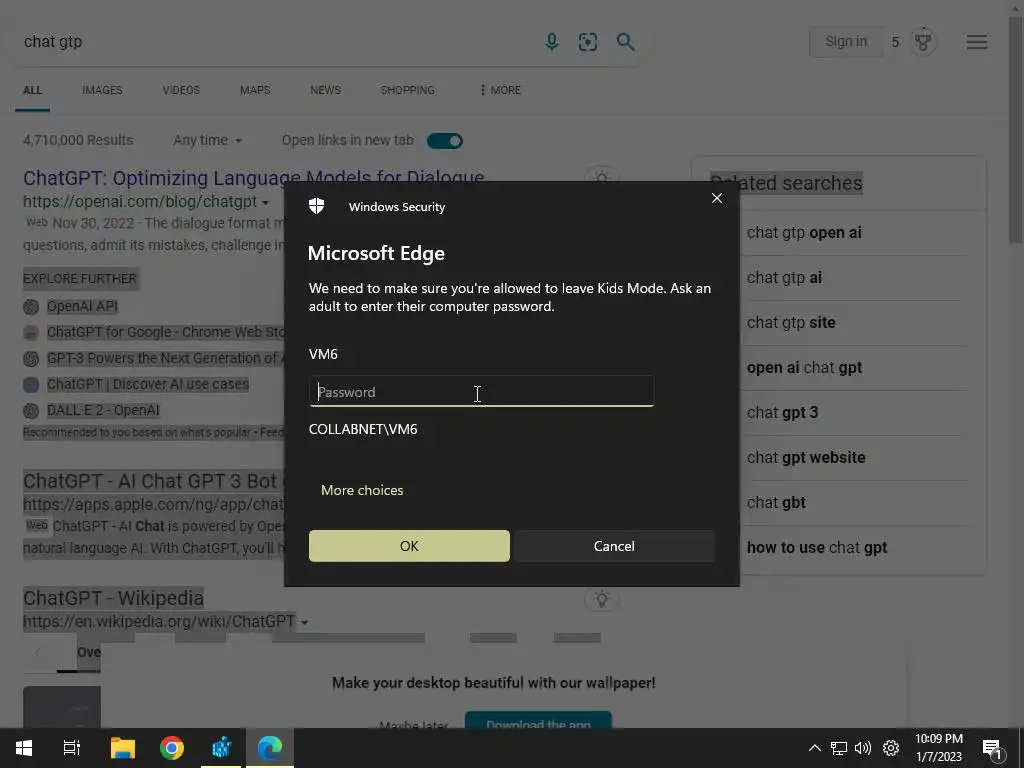Open ChatGPT Discover AI use cases link

[148, 385]
